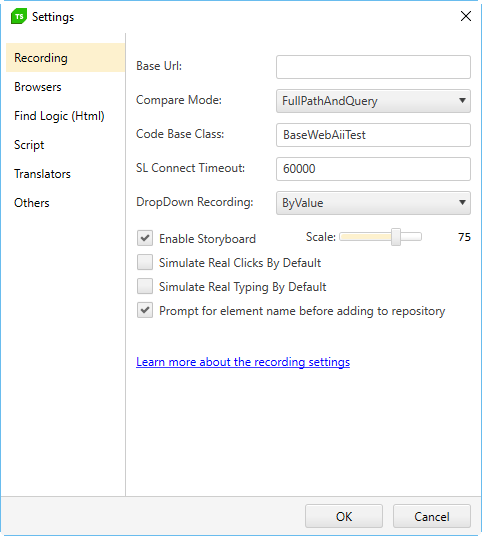Enable Simulate Real Clicks By Default
Image resolution: width=482 pixels, height=536 pixels.
click(x=145, y=262)
